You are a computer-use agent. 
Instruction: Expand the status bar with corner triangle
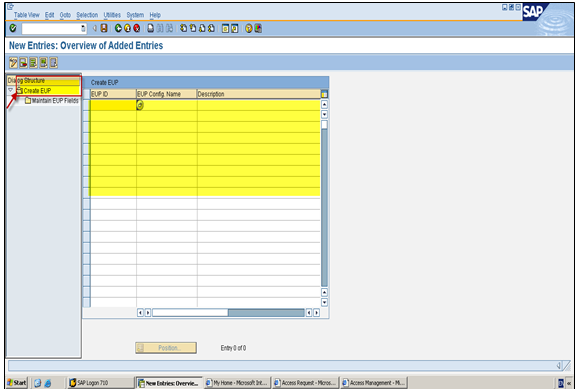point(559,365)
